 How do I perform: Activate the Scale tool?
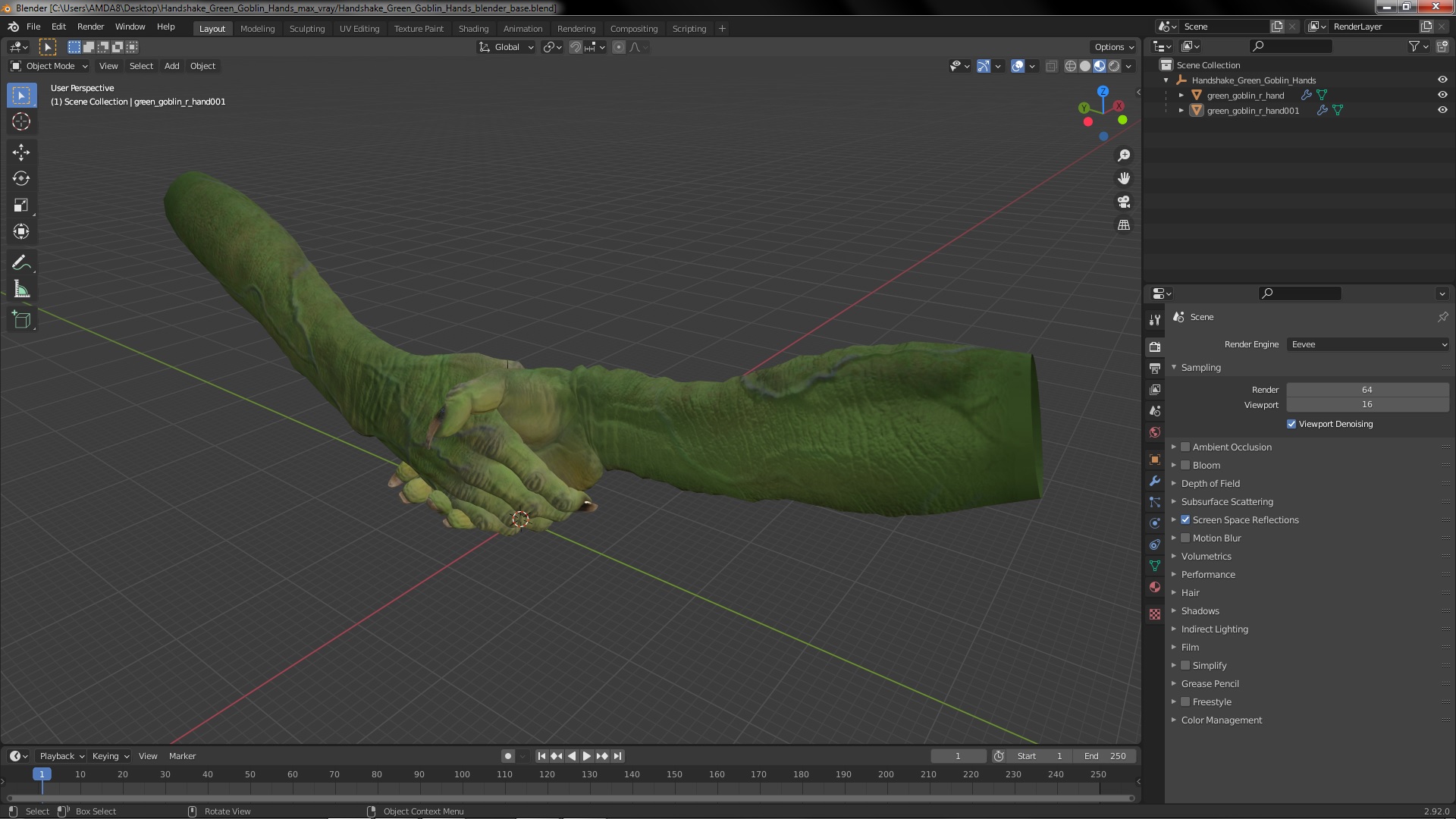[21, 205]
